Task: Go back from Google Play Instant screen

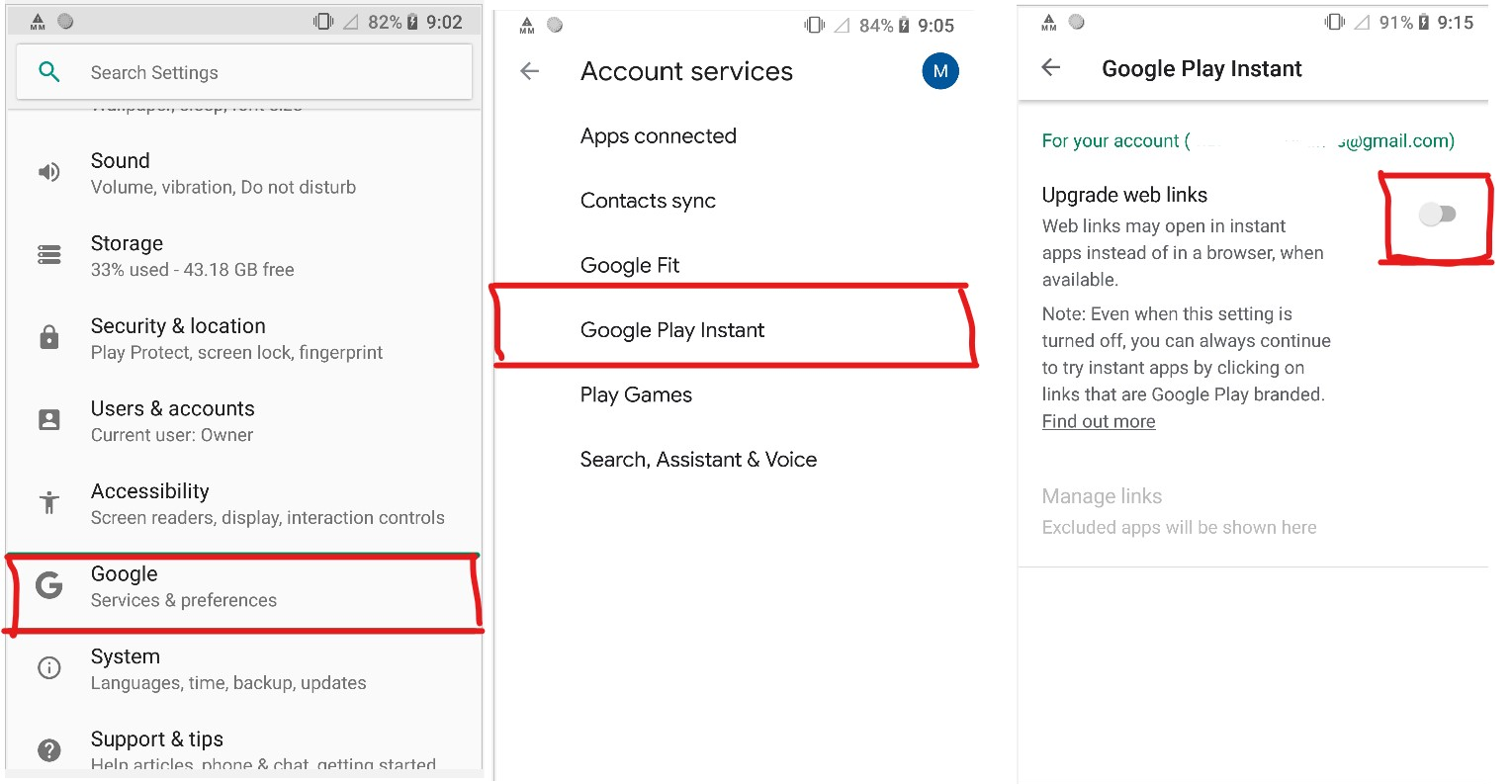Action: [1051, 68]
